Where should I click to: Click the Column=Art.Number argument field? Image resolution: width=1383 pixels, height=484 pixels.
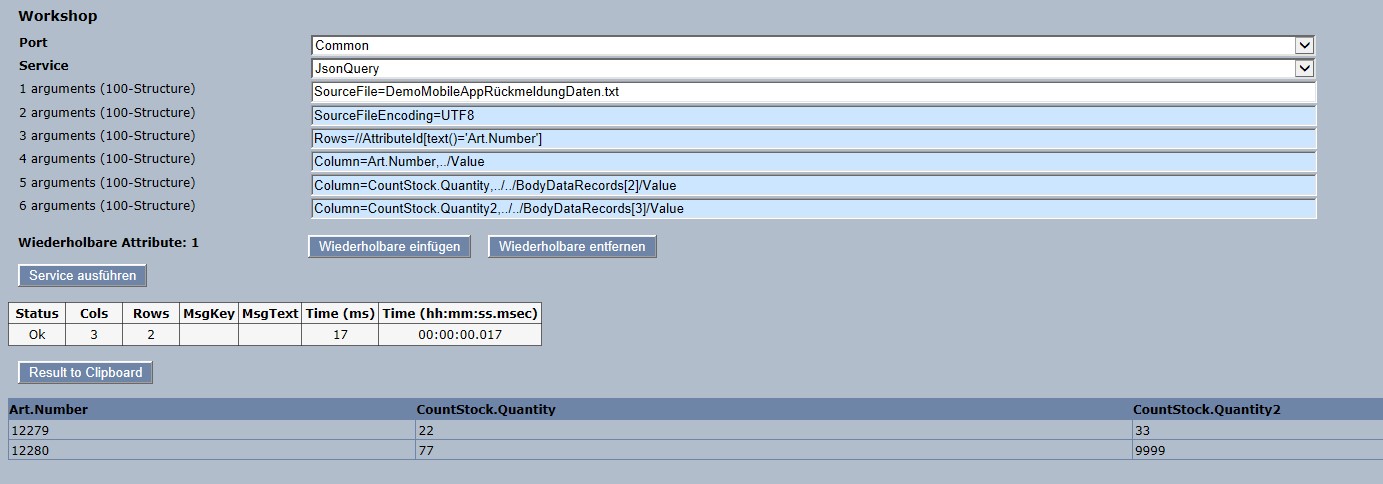[x=814, y=161]
